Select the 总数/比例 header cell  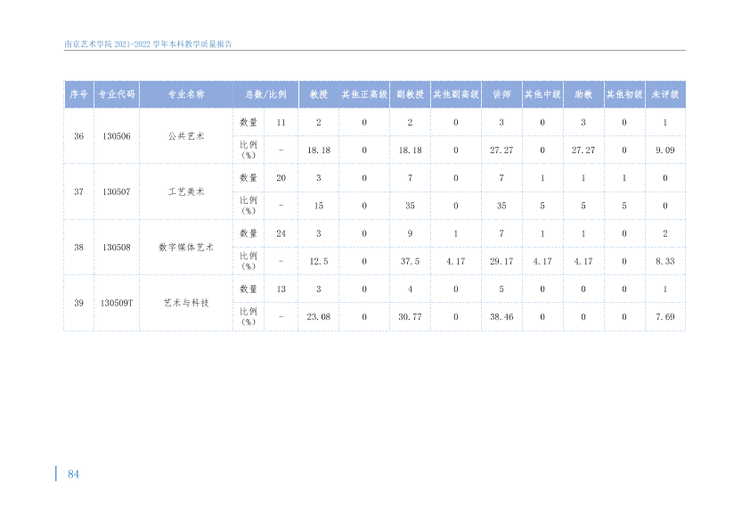point(265,94)
